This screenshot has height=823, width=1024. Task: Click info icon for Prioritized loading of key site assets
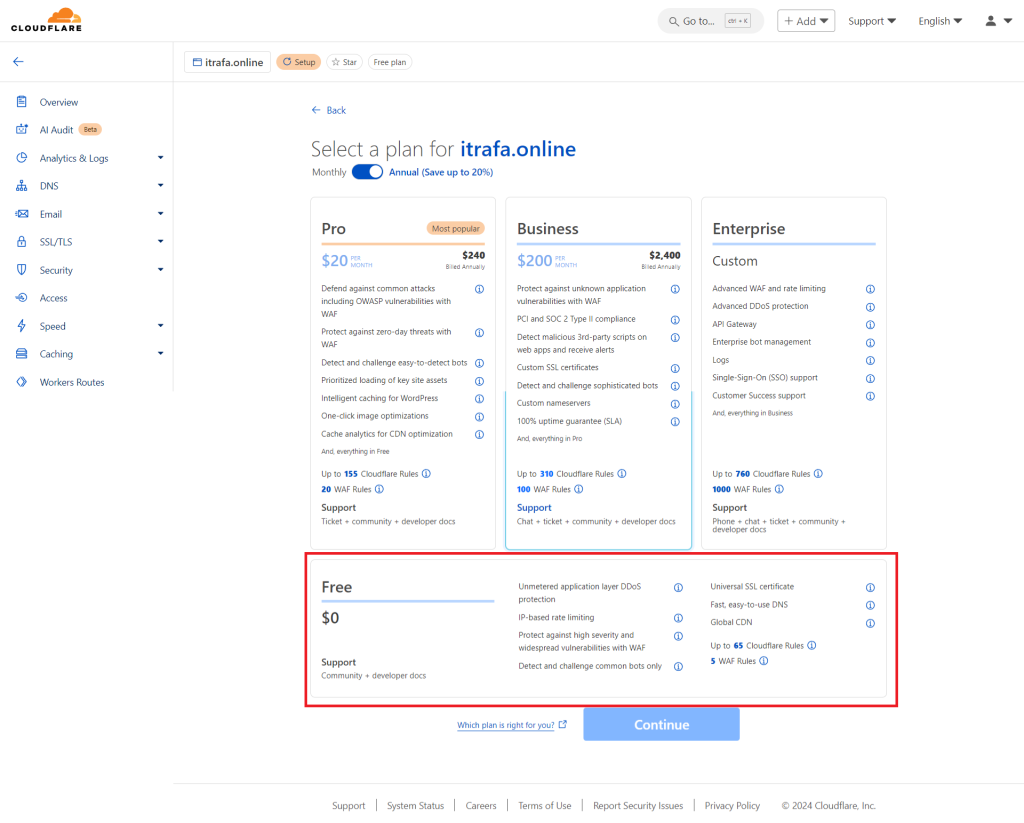(x=479, y=381)
